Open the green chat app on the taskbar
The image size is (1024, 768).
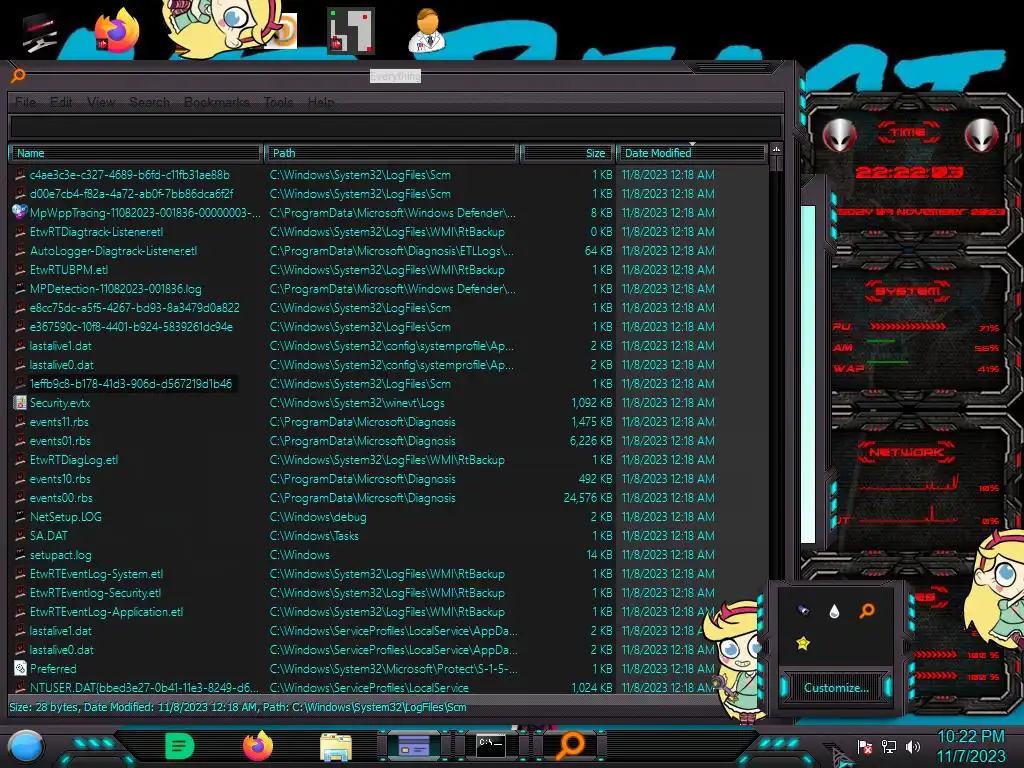tap(179, 746)
